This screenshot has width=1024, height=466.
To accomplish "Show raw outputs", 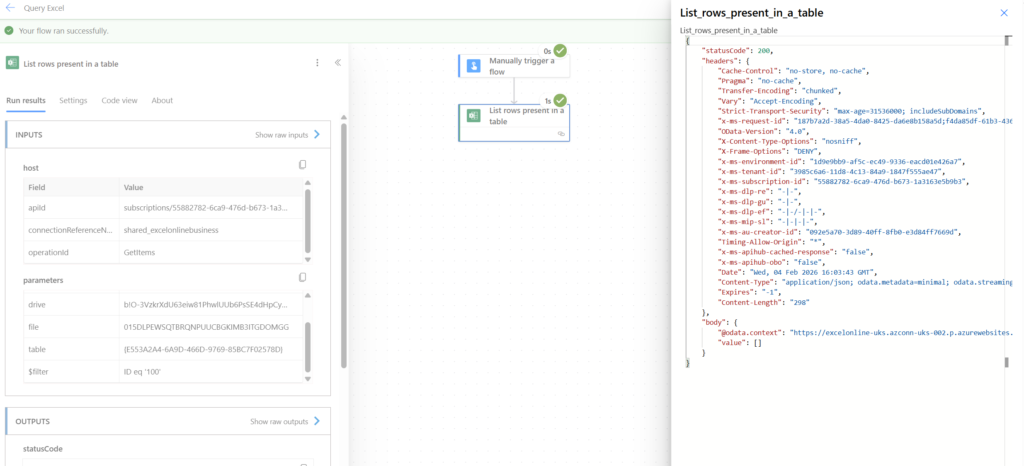I will pyautogui.click(x=279, y=422).
